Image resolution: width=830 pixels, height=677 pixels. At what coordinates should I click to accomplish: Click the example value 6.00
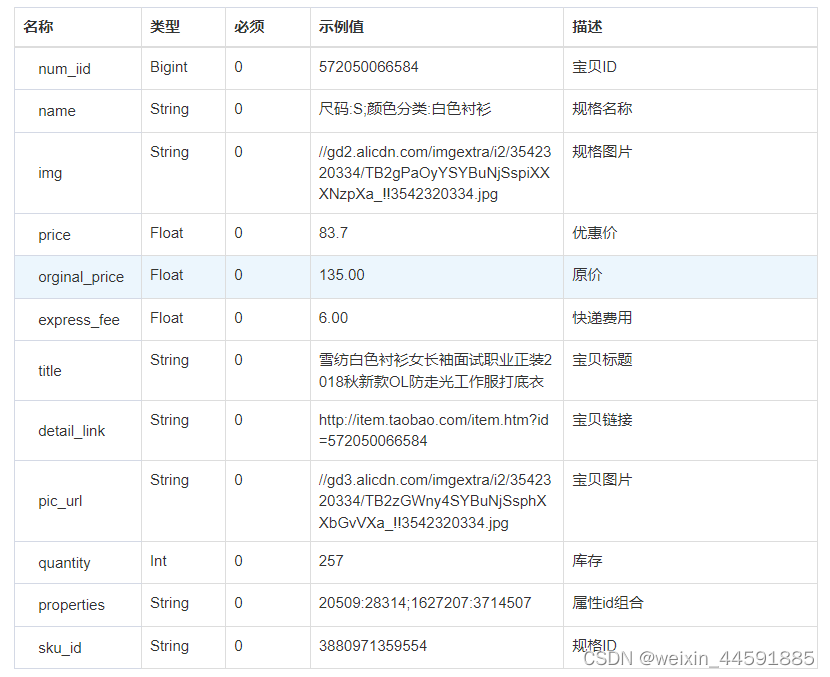pos(333,318)
